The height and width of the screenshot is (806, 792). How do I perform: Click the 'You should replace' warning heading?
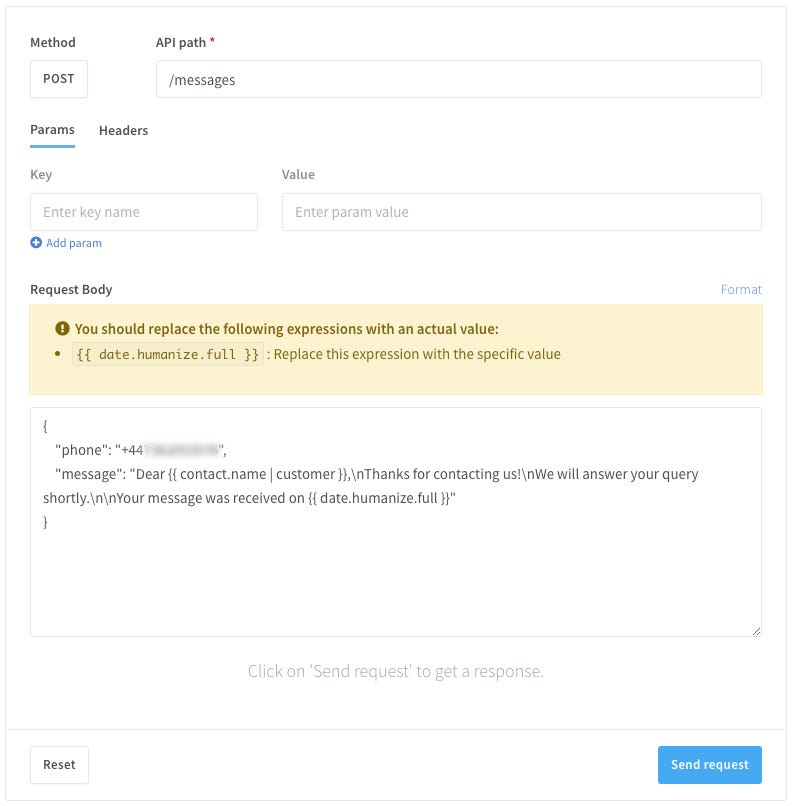(286, 328)
